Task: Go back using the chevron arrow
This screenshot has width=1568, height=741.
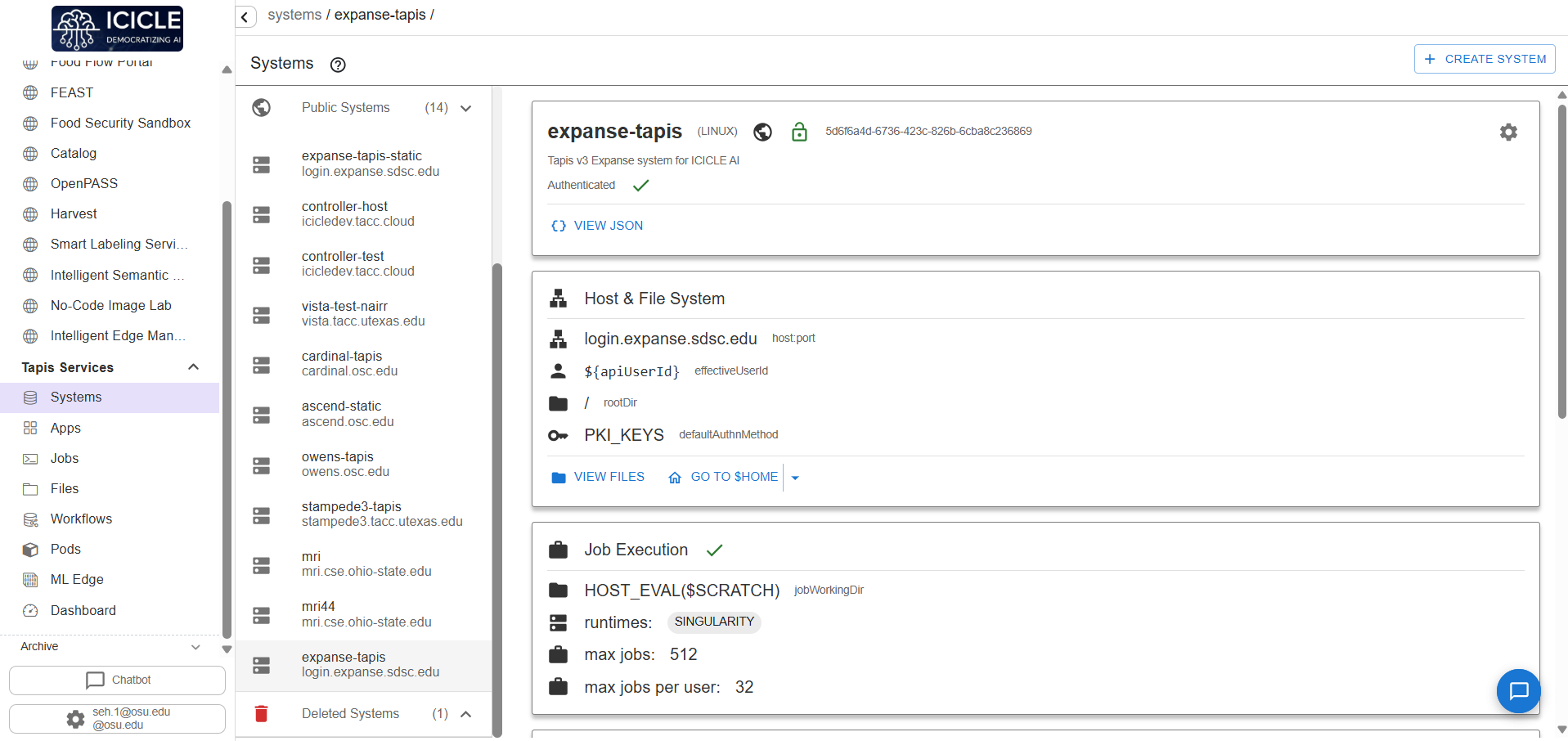Action: pyautogui.click(x=245, y=16)
